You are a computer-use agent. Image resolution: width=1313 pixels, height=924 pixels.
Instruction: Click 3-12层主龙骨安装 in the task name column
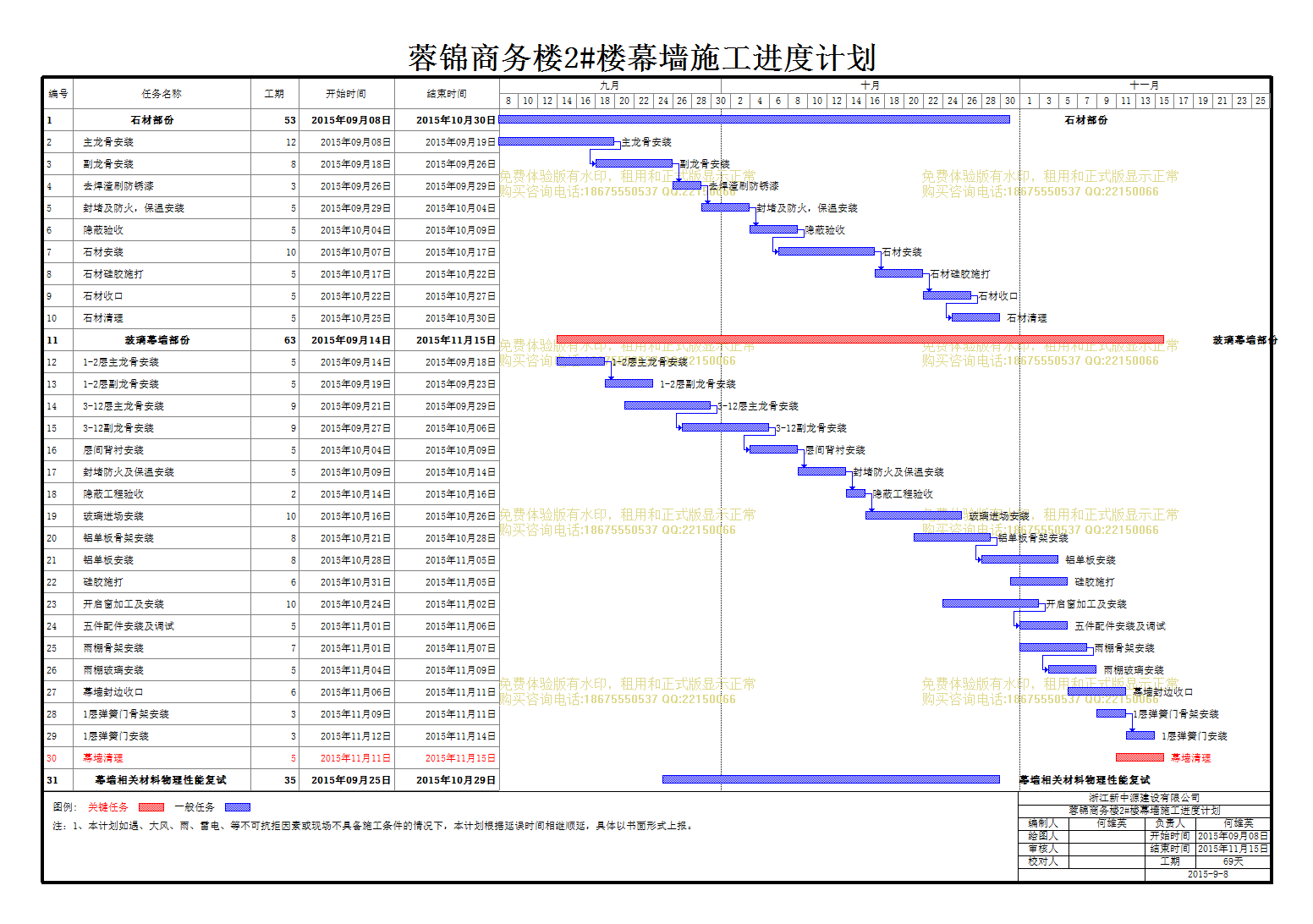(124, 406)
